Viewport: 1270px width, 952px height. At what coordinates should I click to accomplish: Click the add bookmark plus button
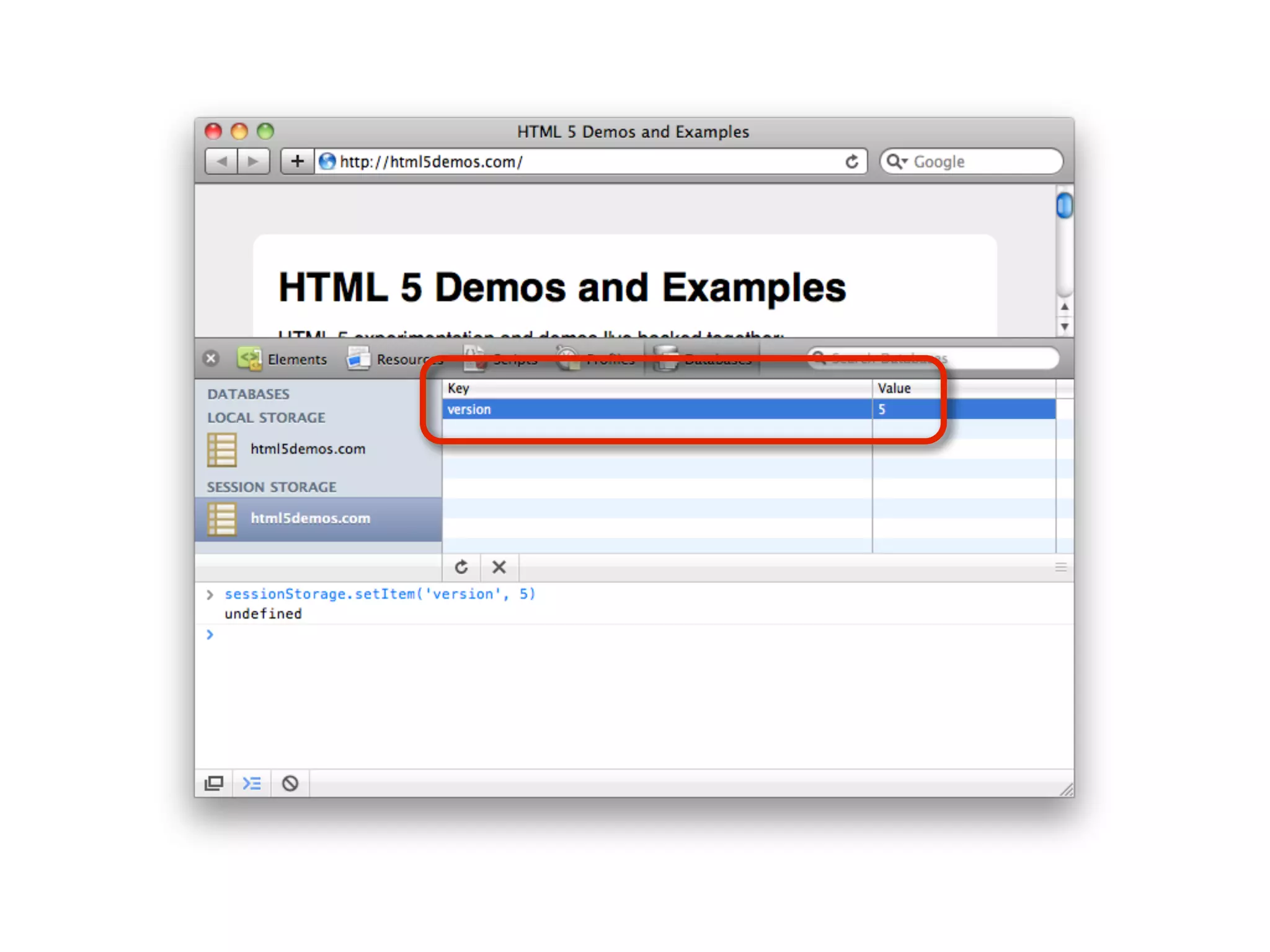coord(297,162)
